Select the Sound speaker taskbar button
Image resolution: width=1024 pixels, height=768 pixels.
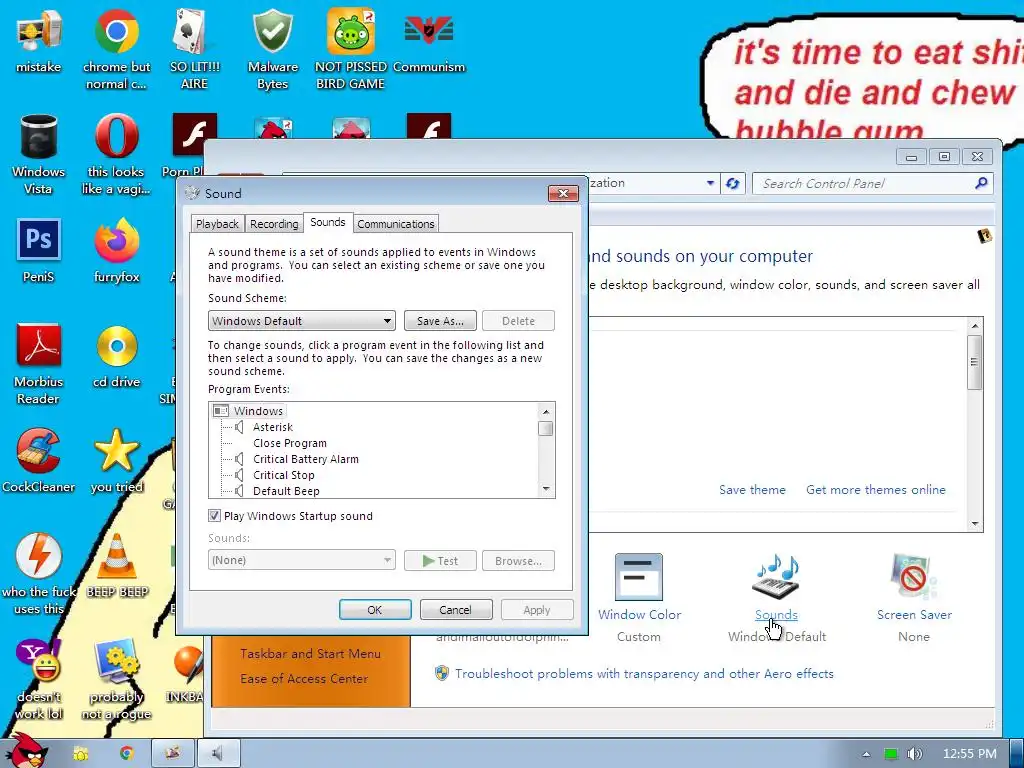(219, 754)
